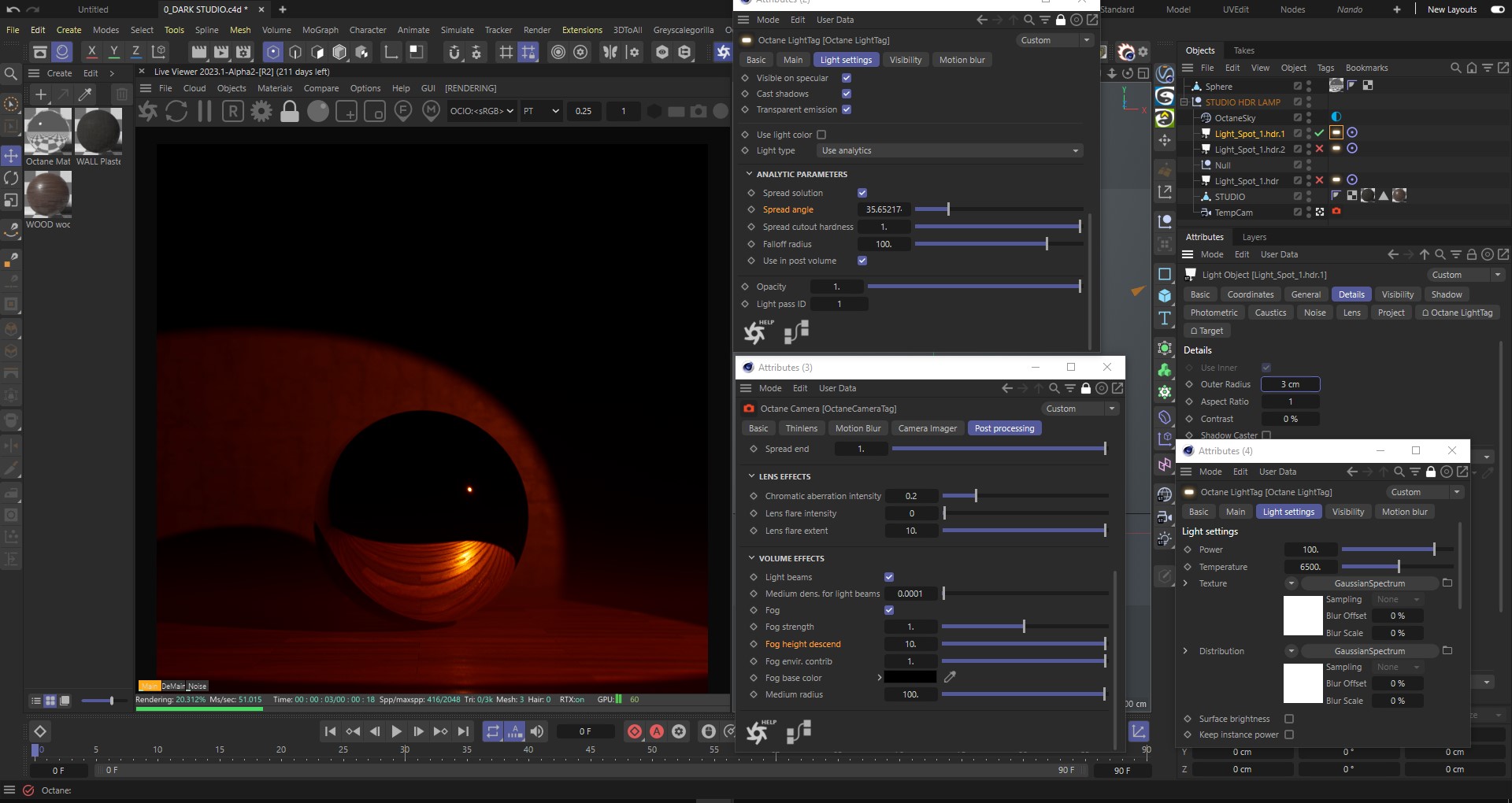Image resolution: width=1512 pixels, height=803 pixels.
Task: Pause the render in Live Viewer
Action: (205, 111)
